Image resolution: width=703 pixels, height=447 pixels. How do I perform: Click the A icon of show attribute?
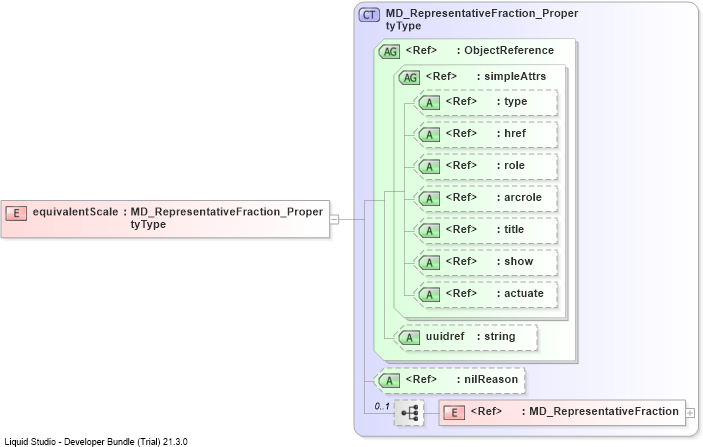click(429, 263)
